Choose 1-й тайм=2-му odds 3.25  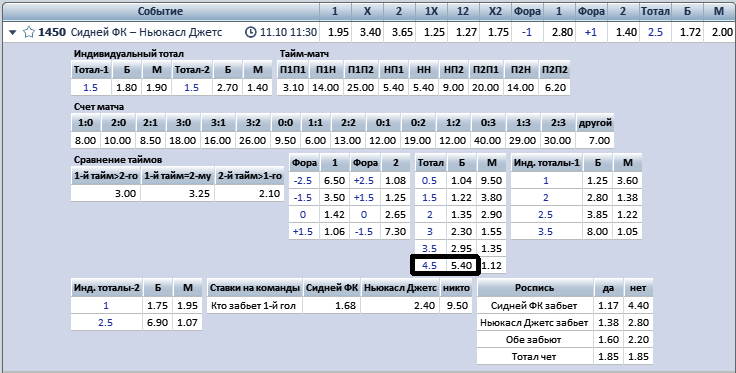pyautogui.click(x=177, y=193)
